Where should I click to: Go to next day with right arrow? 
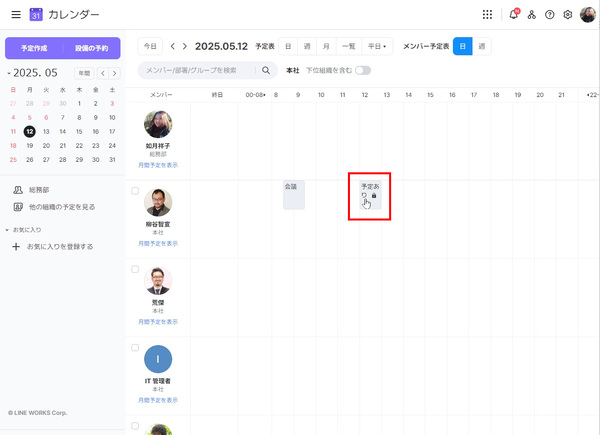pyautogui.click(x=185, y=46)
